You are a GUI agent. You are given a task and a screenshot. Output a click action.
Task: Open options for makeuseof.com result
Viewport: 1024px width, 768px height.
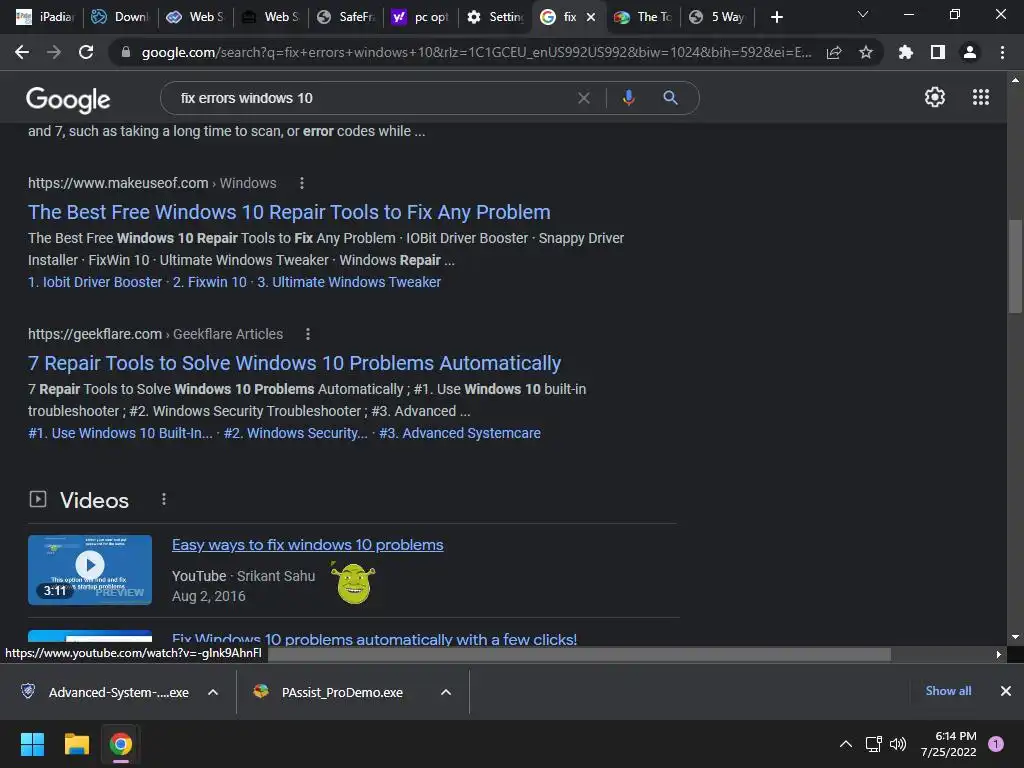pyautogui.click(x=302, y=184)
